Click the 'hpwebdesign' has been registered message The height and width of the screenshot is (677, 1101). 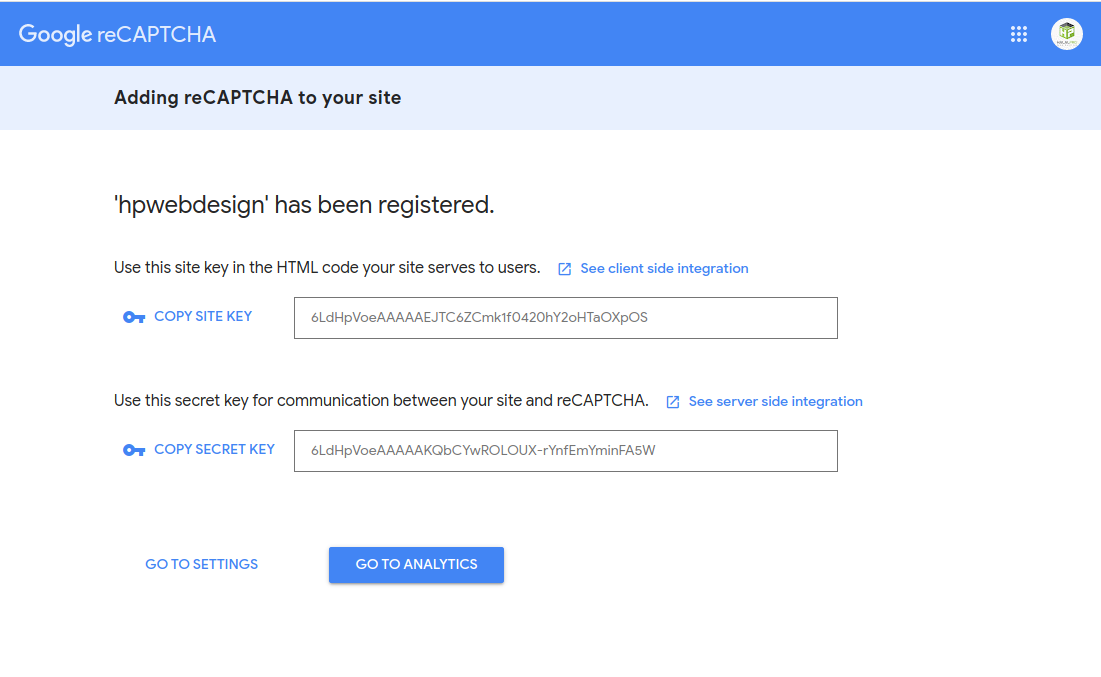click(x=304, y=205)
